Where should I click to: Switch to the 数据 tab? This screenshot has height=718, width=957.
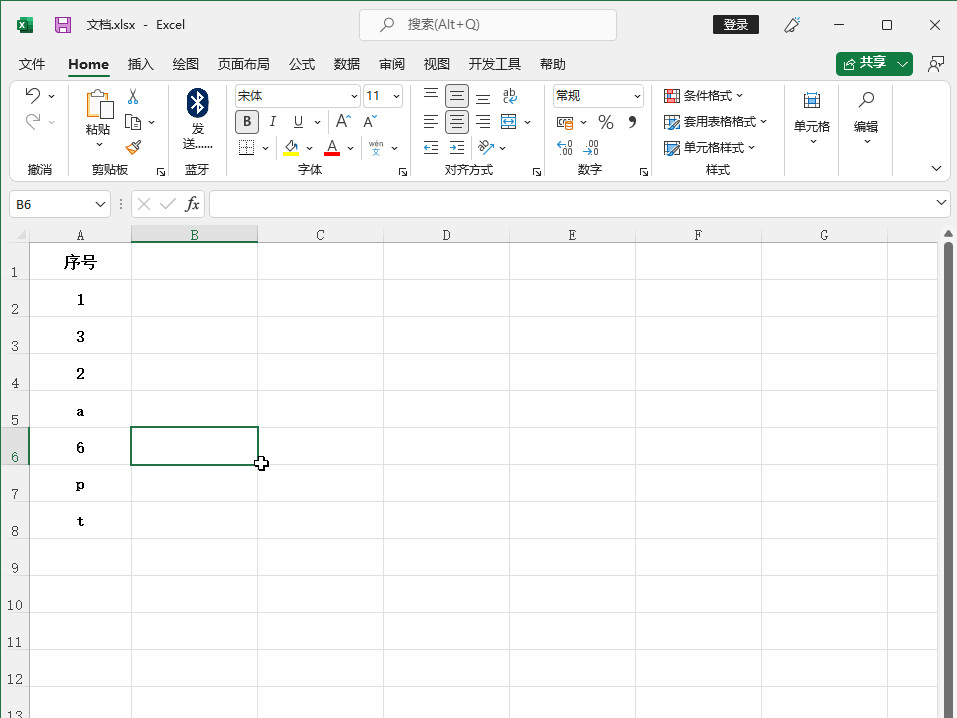pyautogui.click(x=347, y=64)
